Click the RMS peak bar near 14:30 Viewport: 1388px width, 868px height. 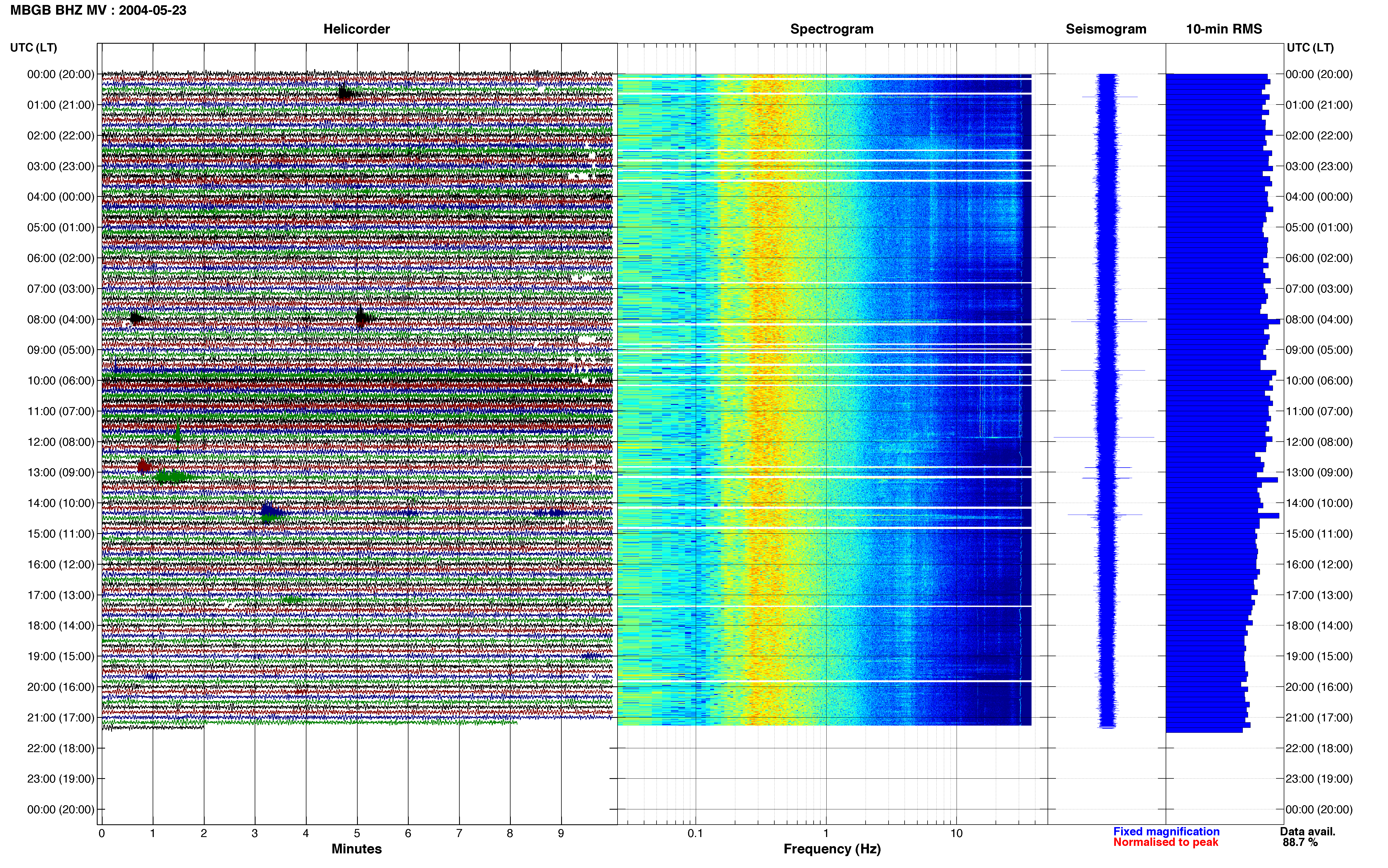coord(1223,515)
